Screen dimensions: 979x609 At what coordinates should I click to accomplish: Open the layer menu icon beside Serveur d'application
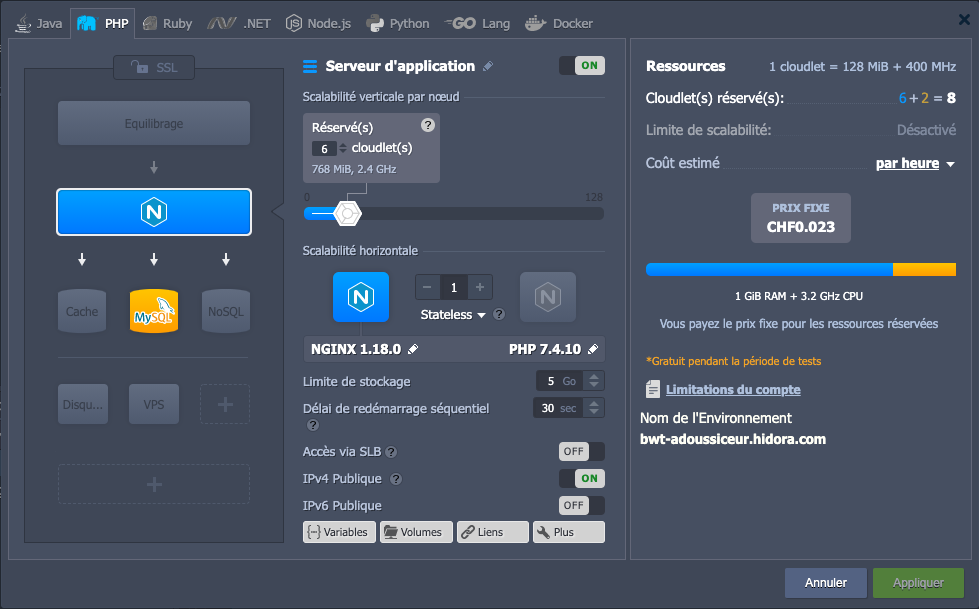(310, 66)
